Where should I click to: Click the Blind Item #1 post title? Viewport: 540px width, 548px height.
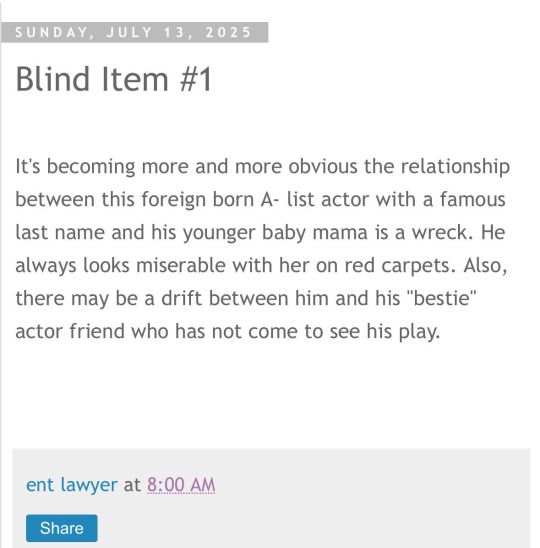[114, 79]
